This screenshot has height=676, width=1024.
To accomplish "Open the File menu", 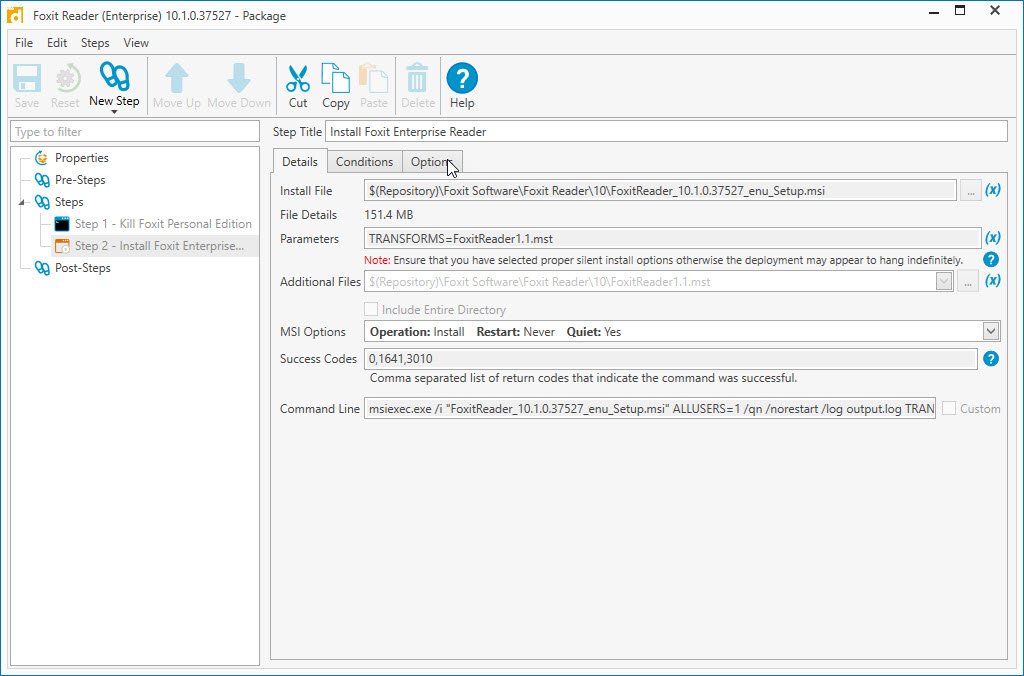I will (24, 42).
